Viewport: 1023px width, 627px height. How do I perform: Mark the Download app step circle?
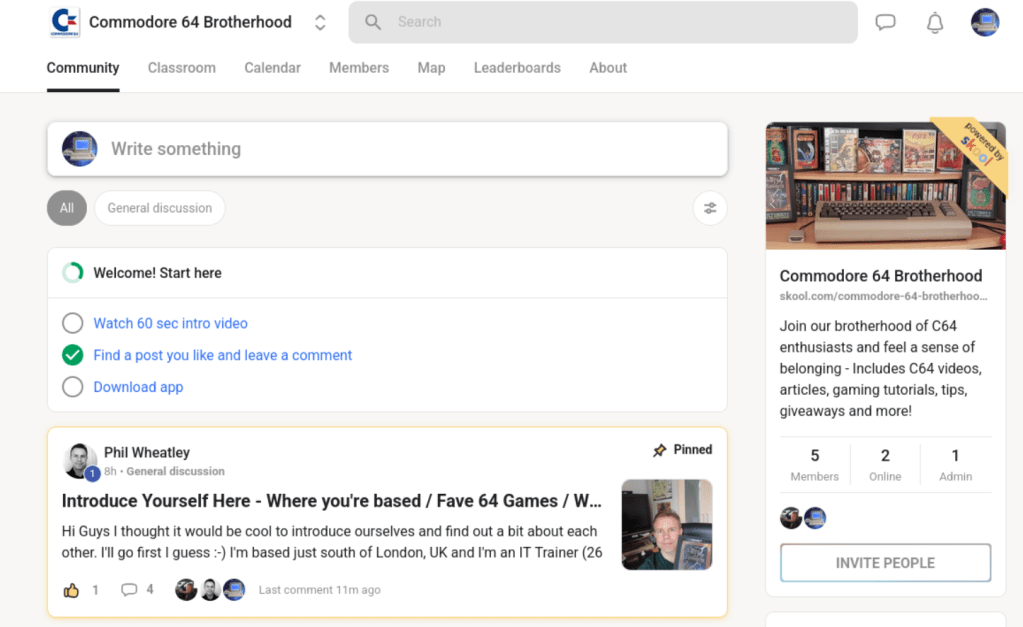pyautogui.click(x=72, y=387)
